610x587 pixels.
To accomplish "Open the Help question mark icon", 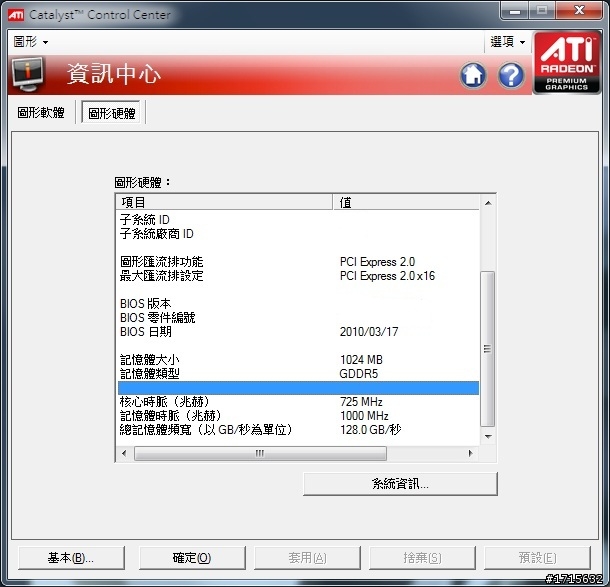I will (x=511, y=75).
